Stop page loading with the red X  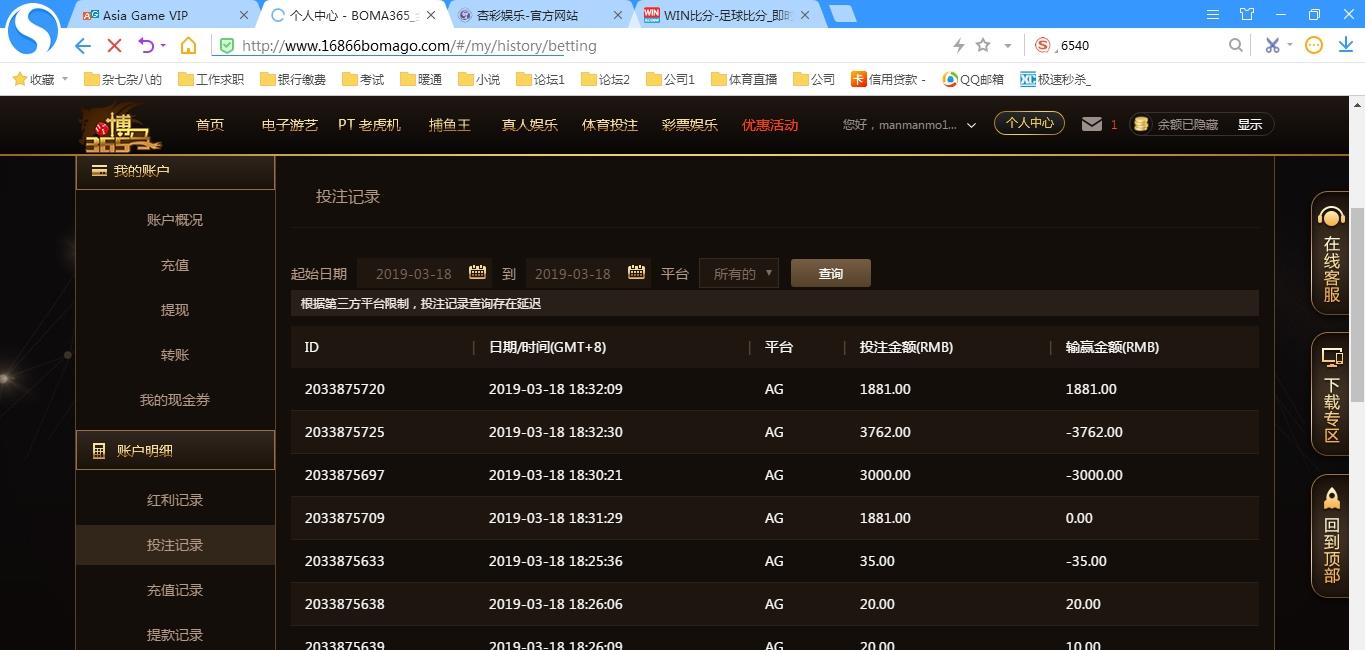point(114,46)
